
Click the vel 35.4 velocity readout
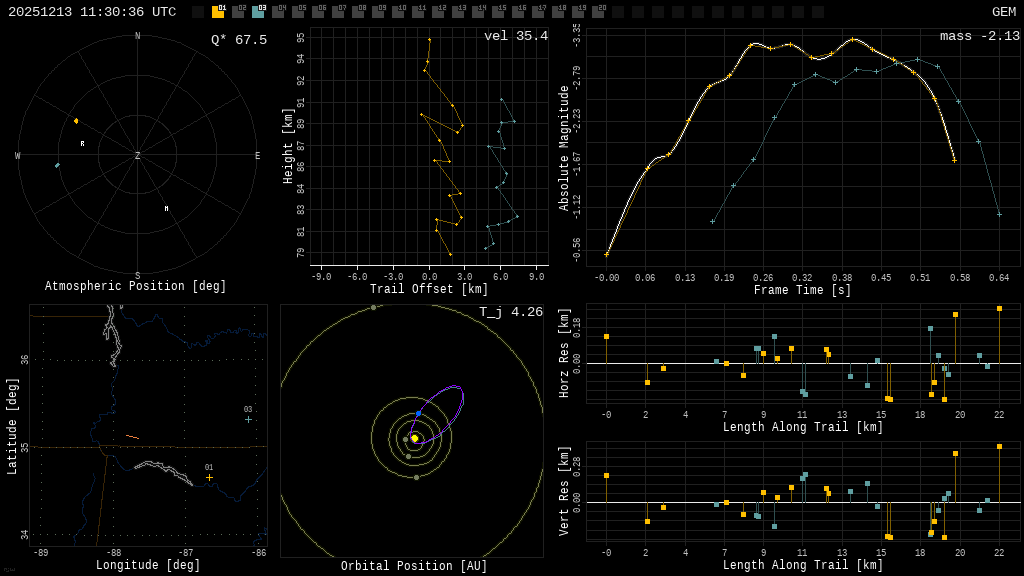pos(515,36)
